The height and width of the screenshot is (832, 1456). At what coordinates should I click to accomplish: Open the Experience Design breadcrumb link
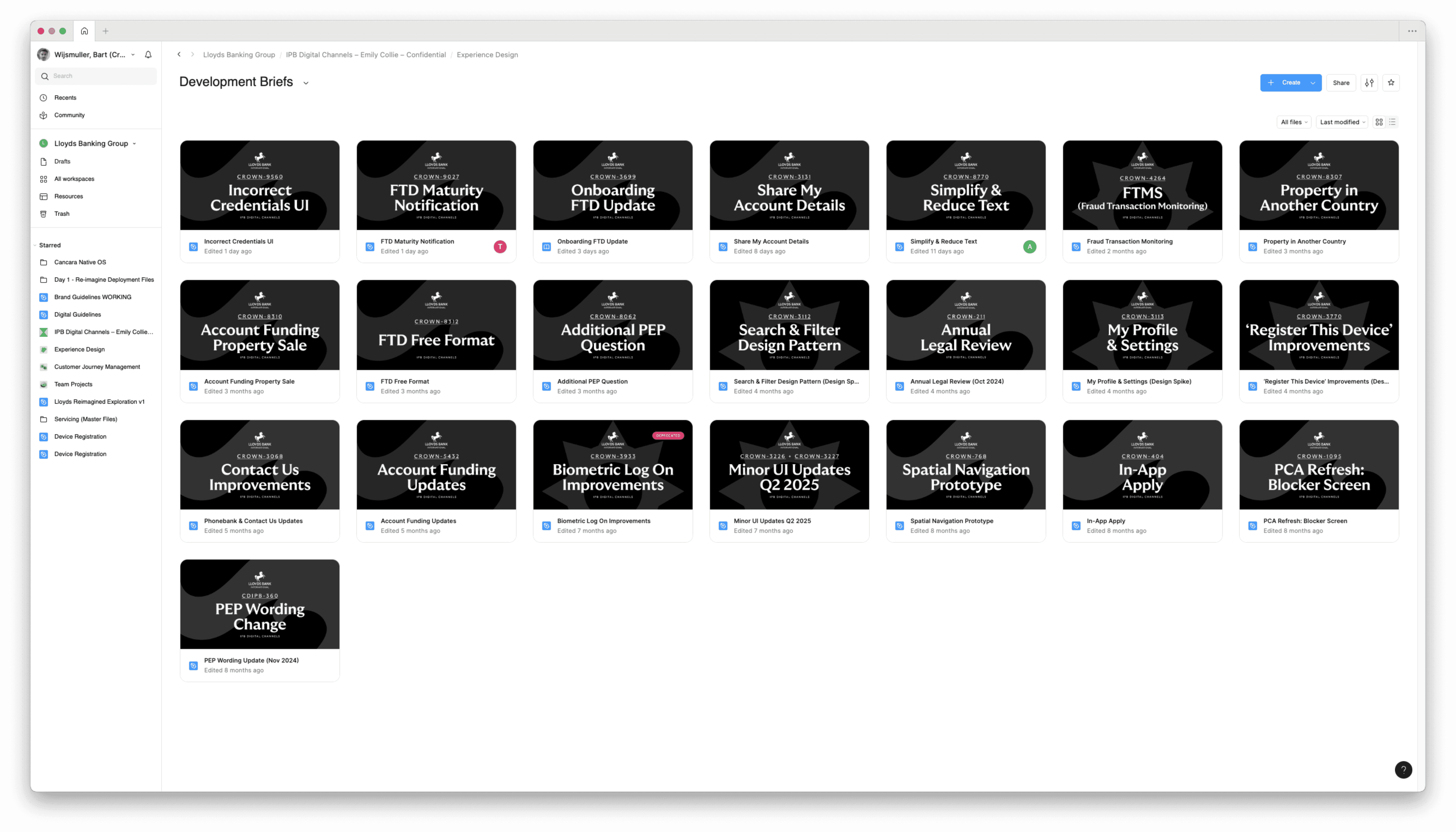[x=487, y=55]
